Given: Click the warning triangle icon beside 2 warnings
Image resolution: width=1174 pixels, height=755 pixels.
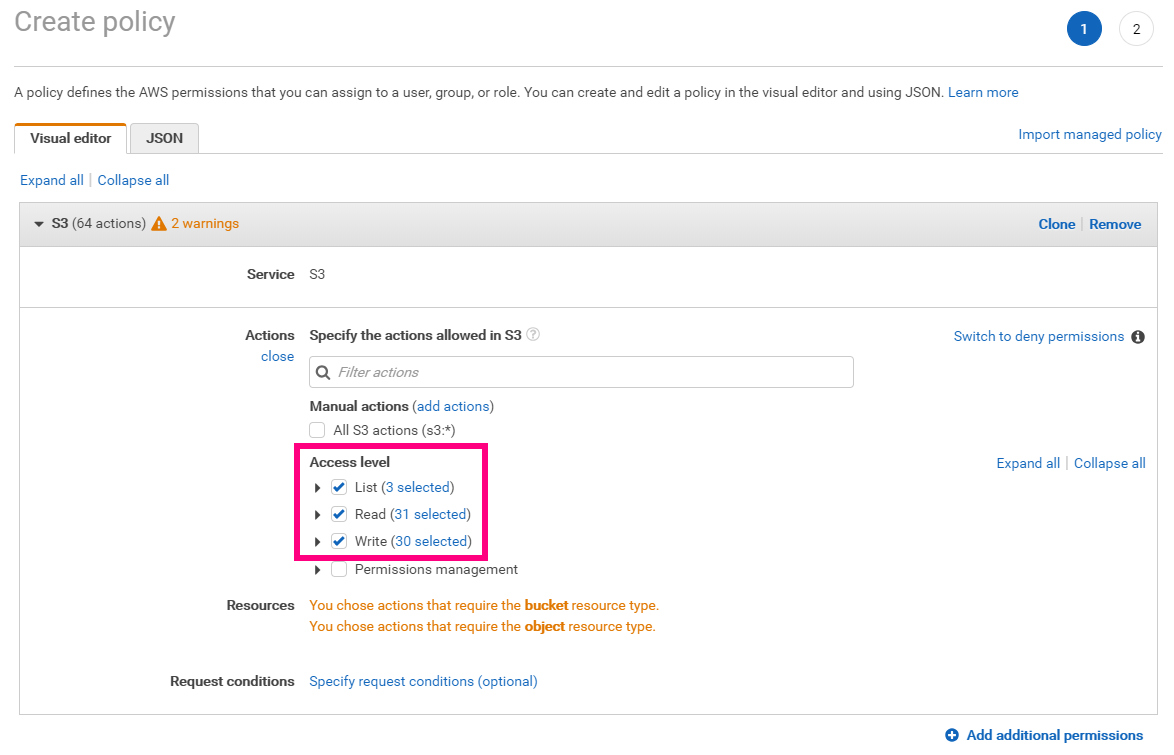Looking at the screenshot, I should click(159, 223).
